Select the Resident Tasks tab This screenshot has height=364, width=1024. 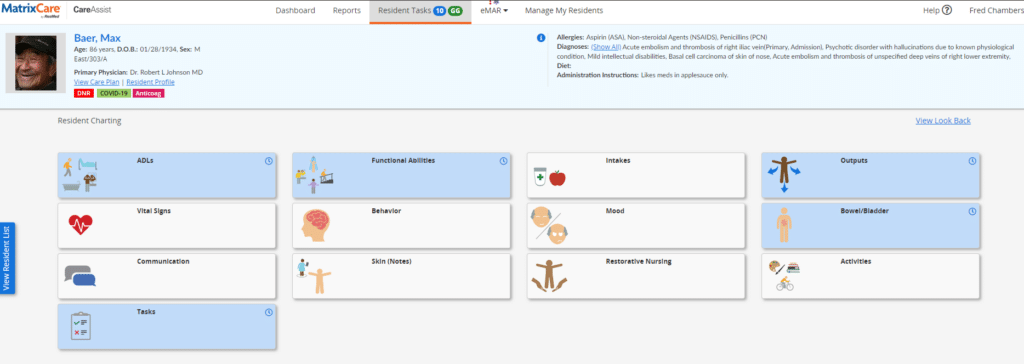[x=420, y=11]
